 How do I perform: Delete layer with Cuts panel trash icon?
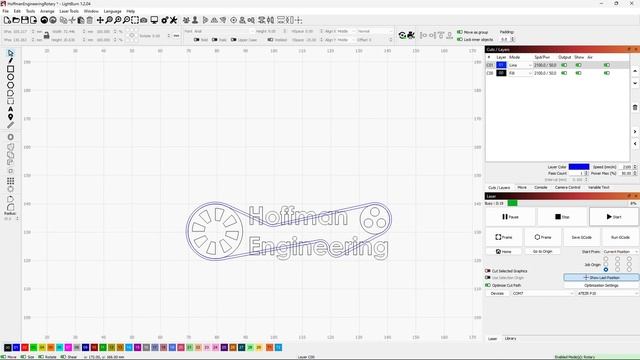click(635, 107)
